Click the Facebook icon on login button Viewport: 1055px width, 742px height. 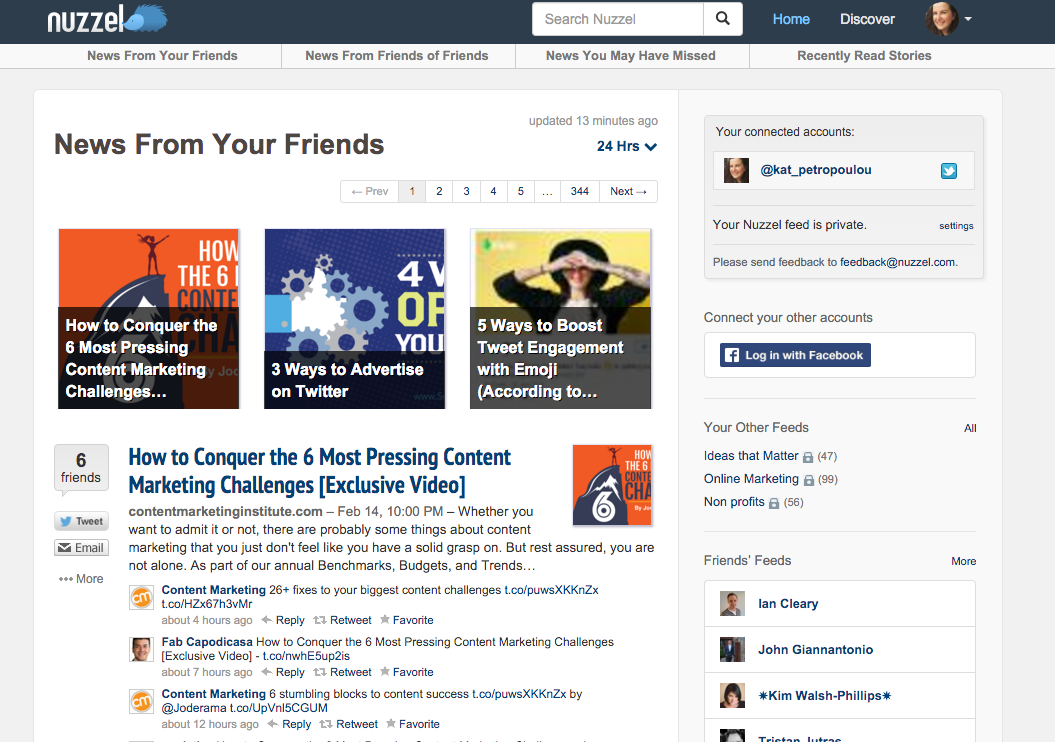(x=731, y=355)
